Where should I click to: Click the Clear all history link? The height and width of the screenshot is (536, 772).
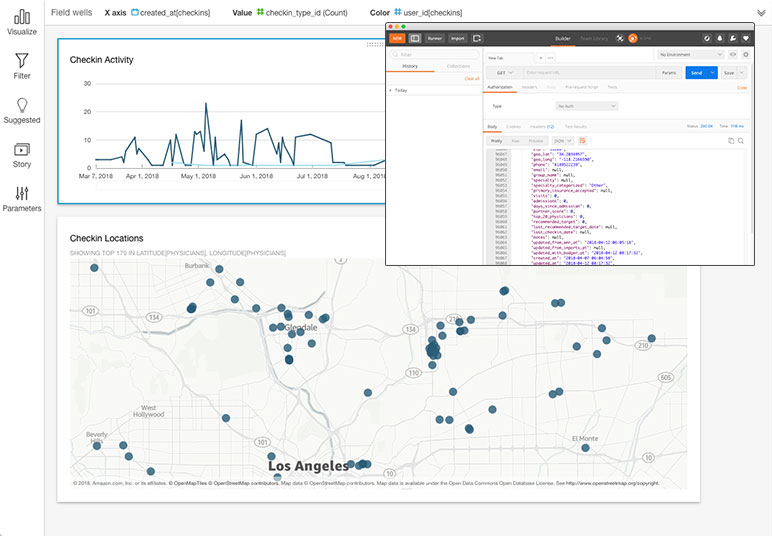pos(472,78)
